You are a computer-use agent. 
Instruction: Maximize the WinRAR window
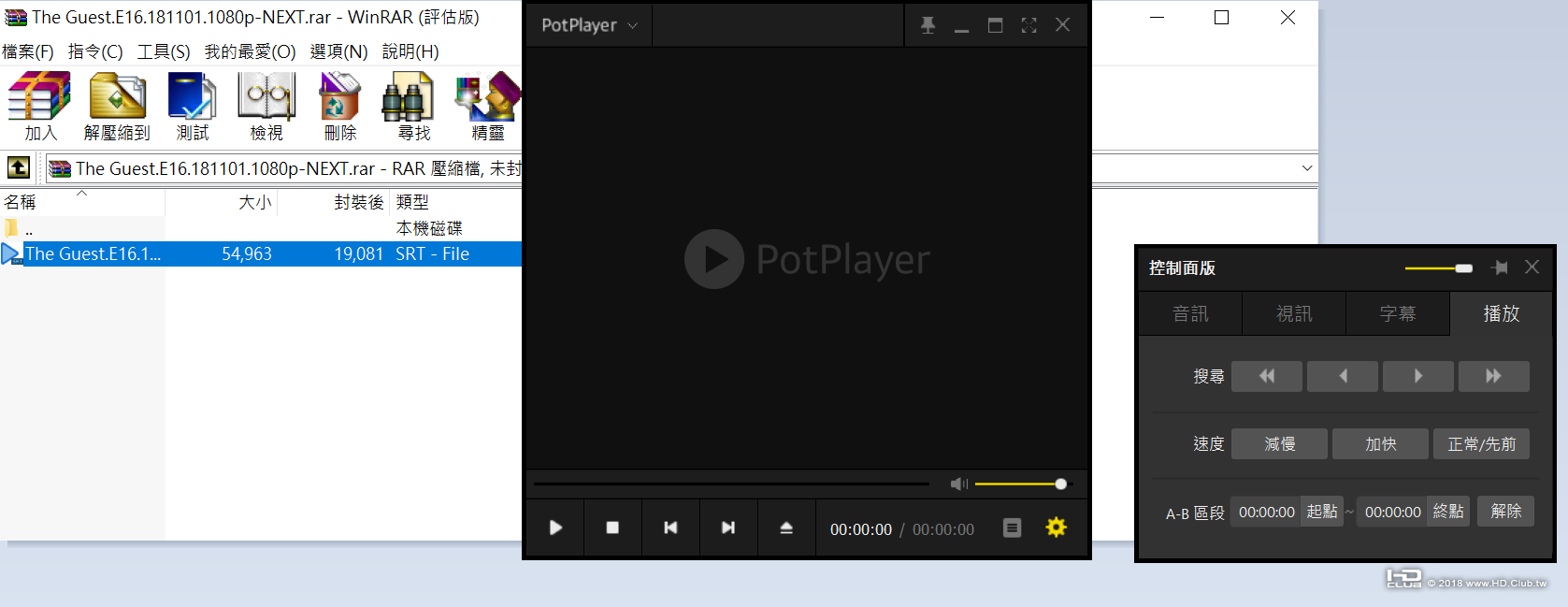1221,18
